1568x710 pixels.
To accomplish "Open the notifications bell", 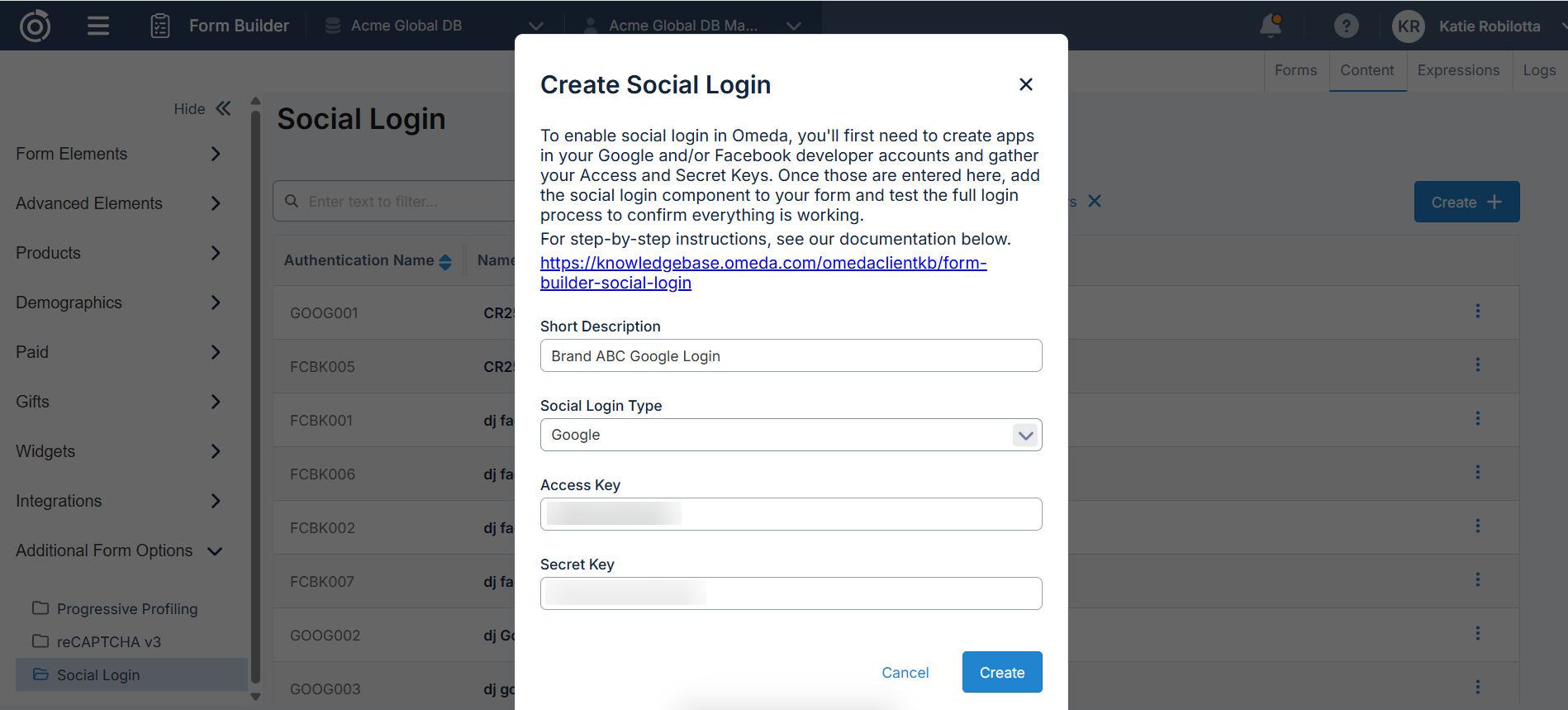I will click(1271, 26).
